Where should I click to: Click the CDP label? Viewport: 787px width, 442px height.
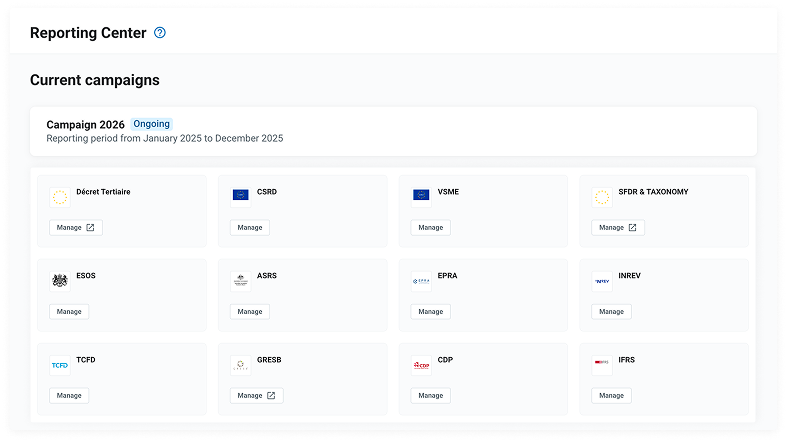pyautogui.click(x=445, y=360)
